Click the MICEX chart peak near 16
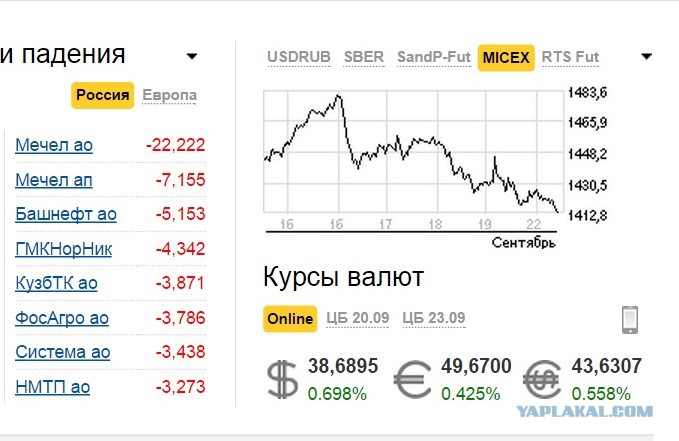679x441 pixels. coord(339,96)
